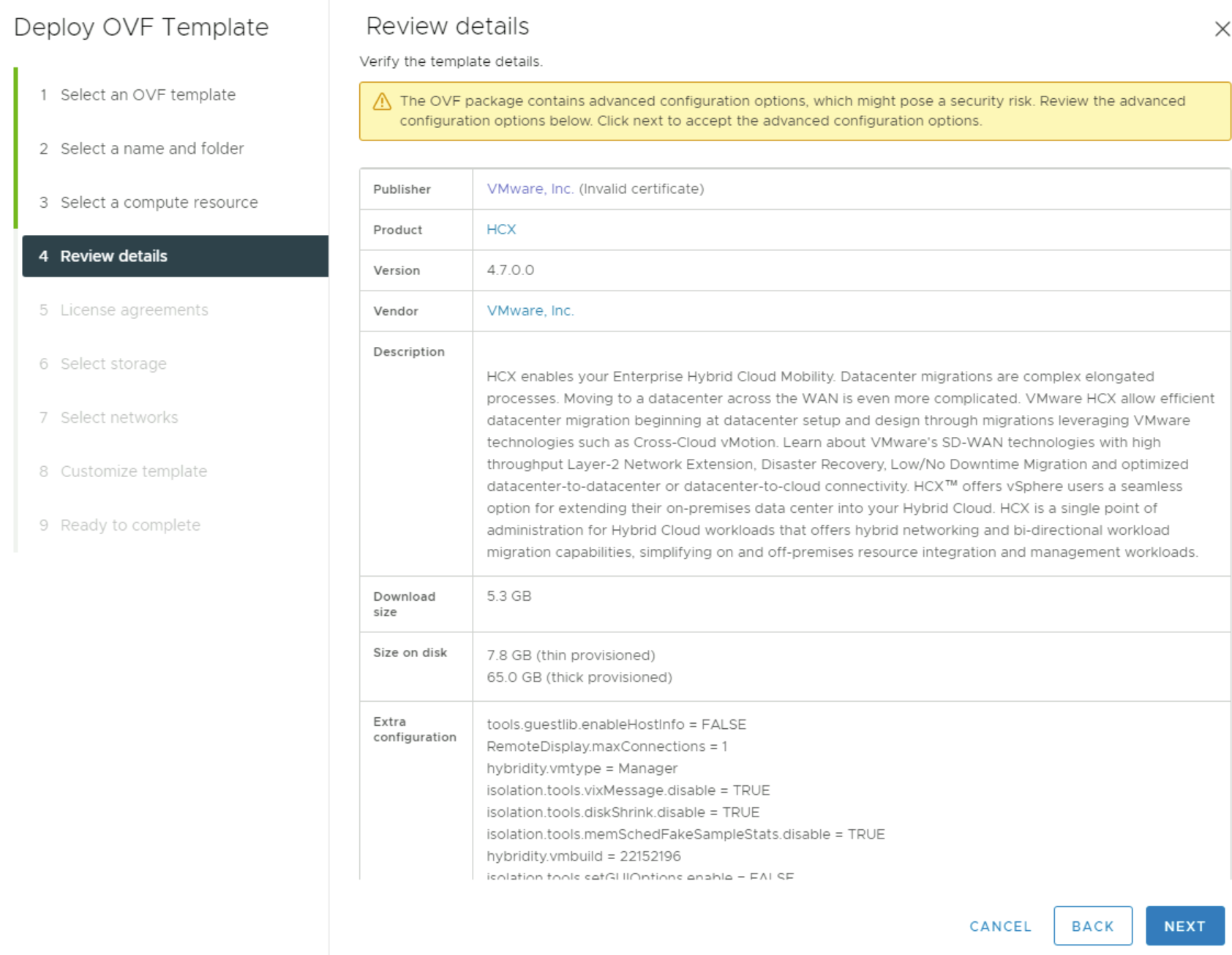The height and width of the screenshot is (955, 1232).
Task: Open step 6 Select storage
Action: coord(113,364)
